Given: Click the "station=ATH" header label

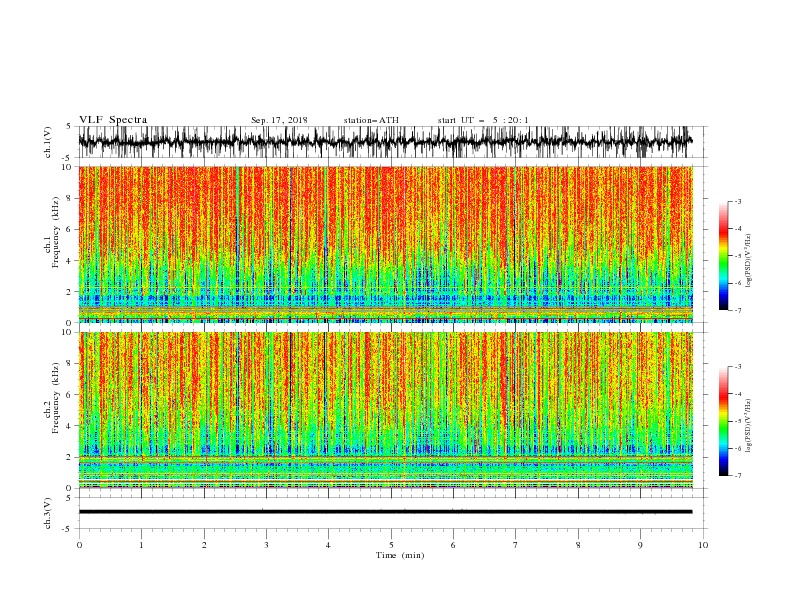Looking at the screenshot, I should (x=371, y=120).
